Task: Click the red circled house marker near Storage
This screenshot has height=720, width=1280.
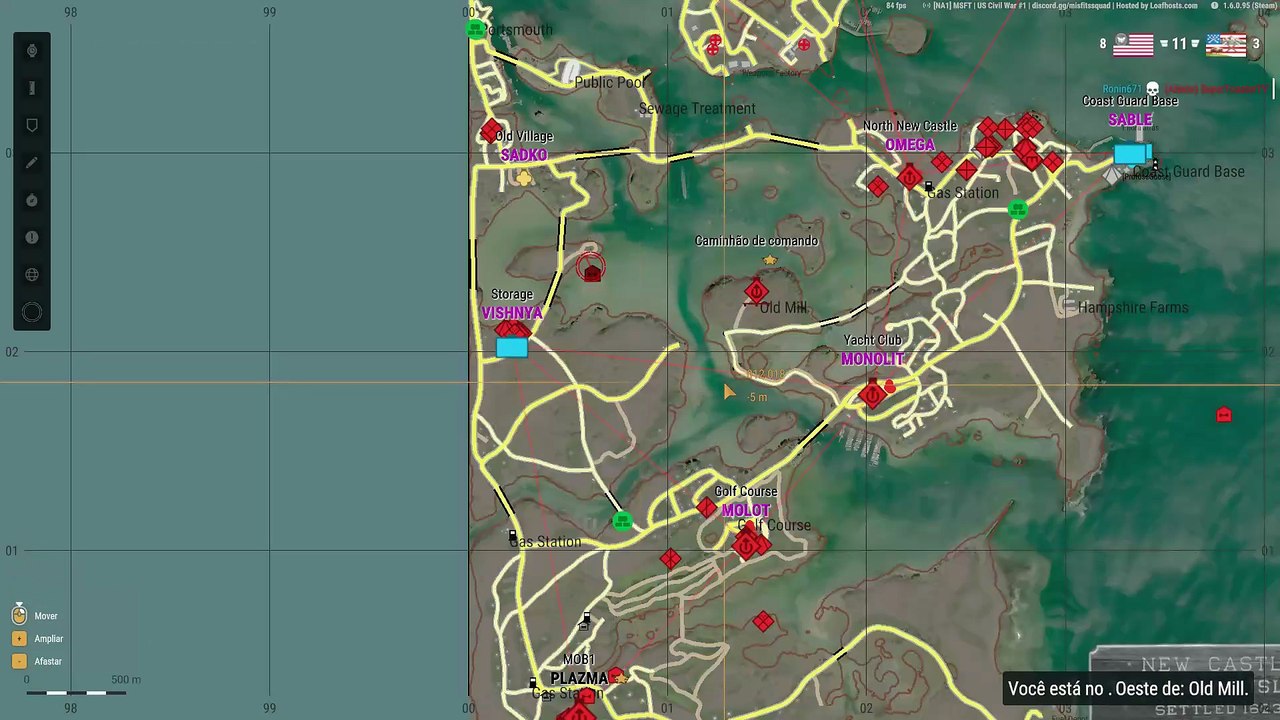Action: click(592, 269)
